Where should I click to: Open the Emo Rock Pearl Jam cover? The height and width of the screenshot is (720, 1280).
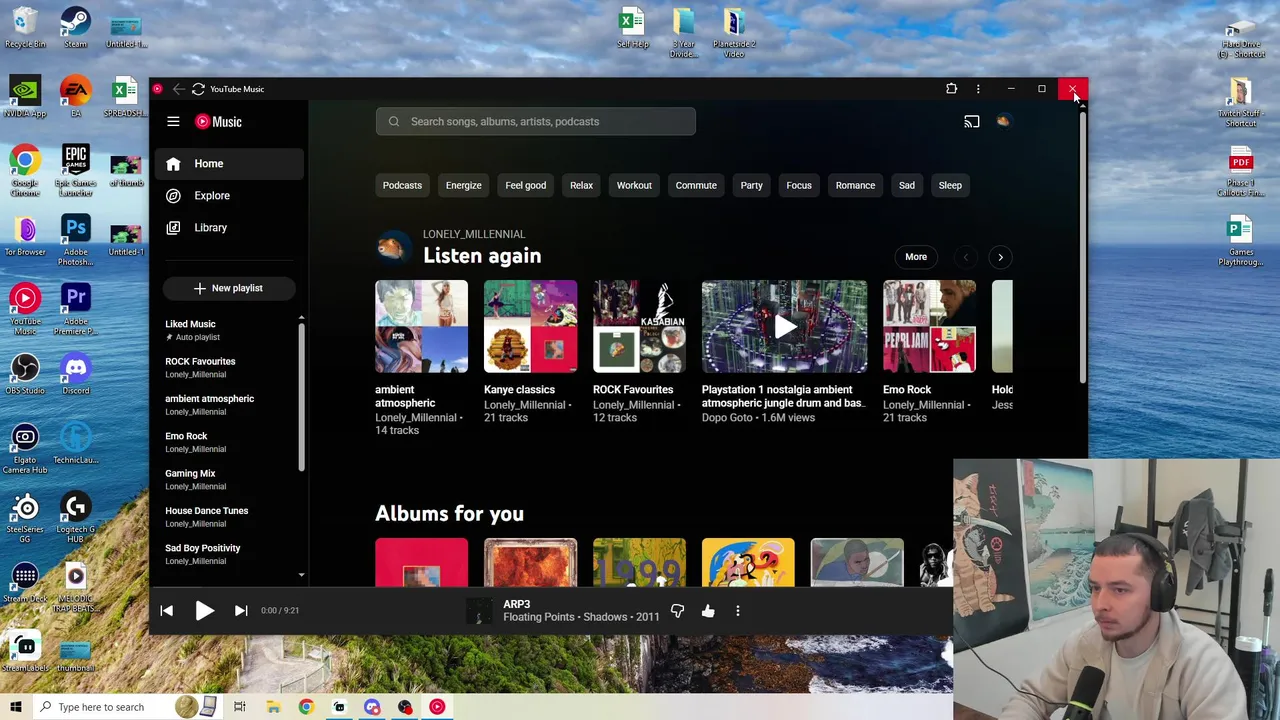coord(929,327)
